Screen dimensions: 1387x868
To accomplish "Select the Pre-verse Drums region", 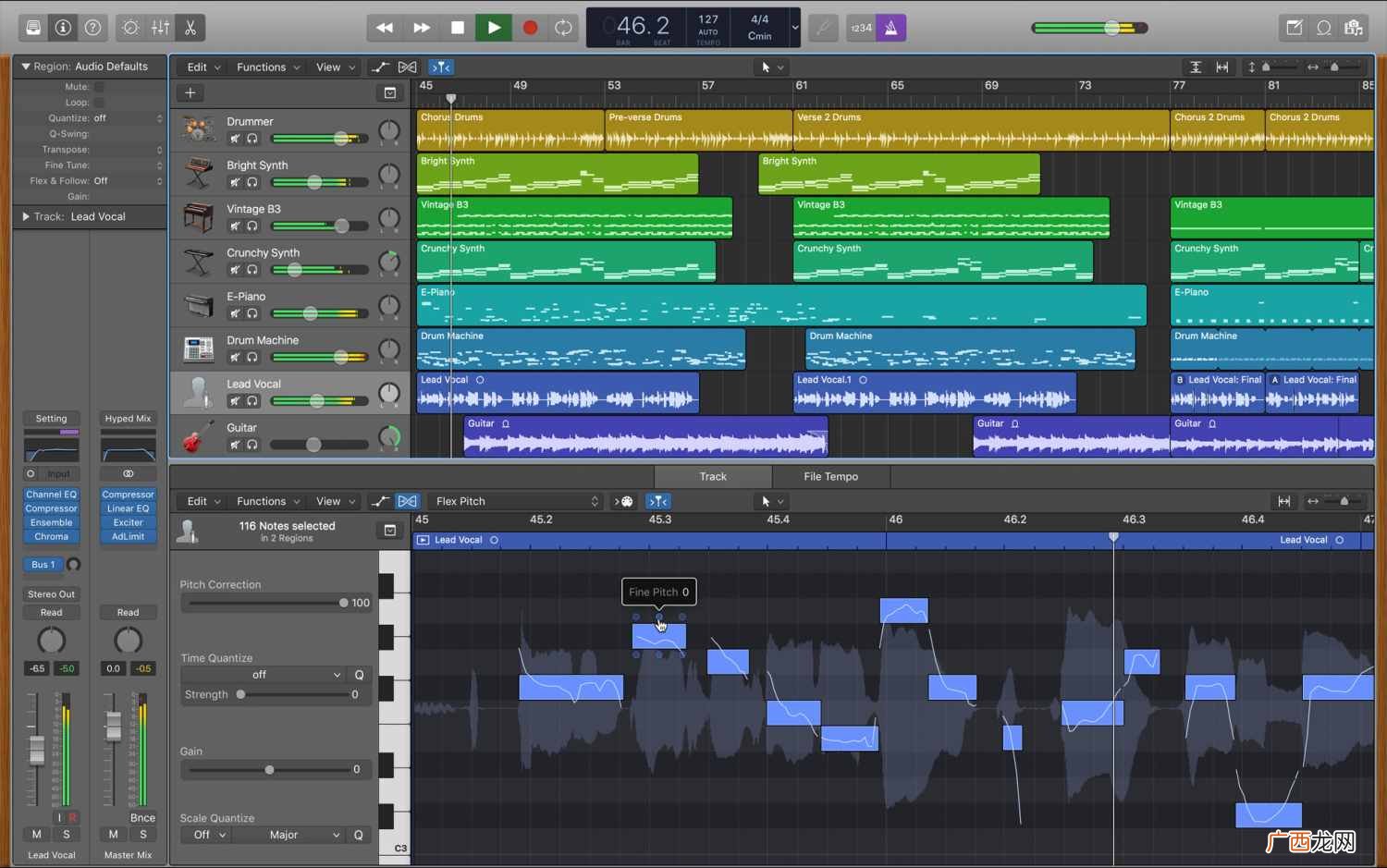I will click(x=698, y=129).
